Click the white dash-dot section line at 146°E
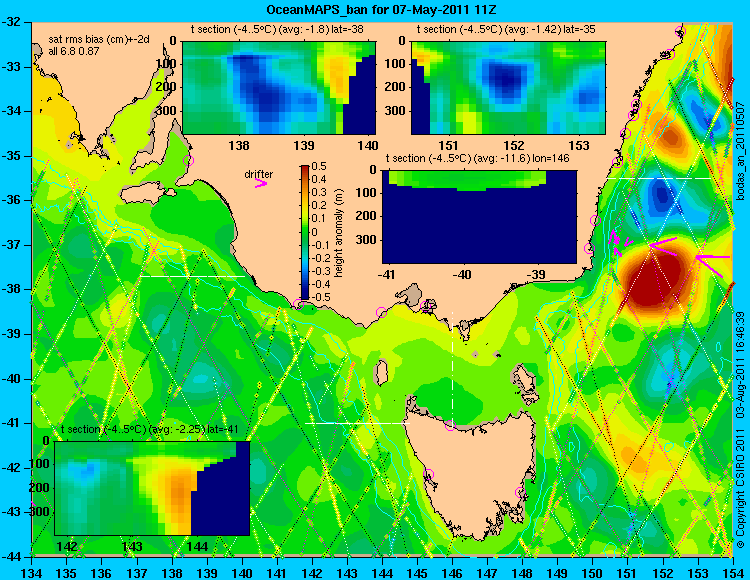The image size is (750, 580). tap(452, 368)
